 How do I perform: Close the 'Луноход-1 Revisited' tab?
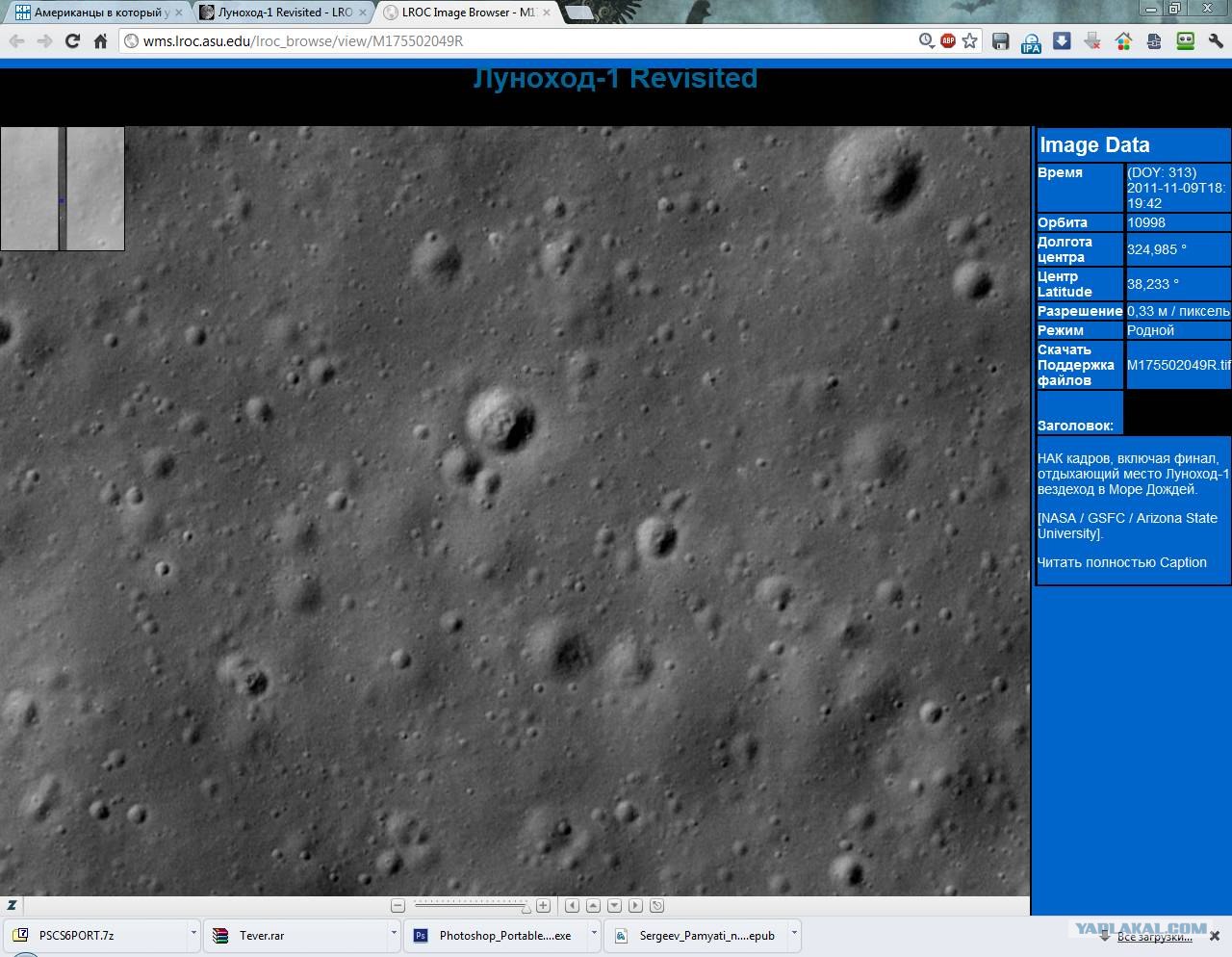pyautogui.click(x=361, y=13)
